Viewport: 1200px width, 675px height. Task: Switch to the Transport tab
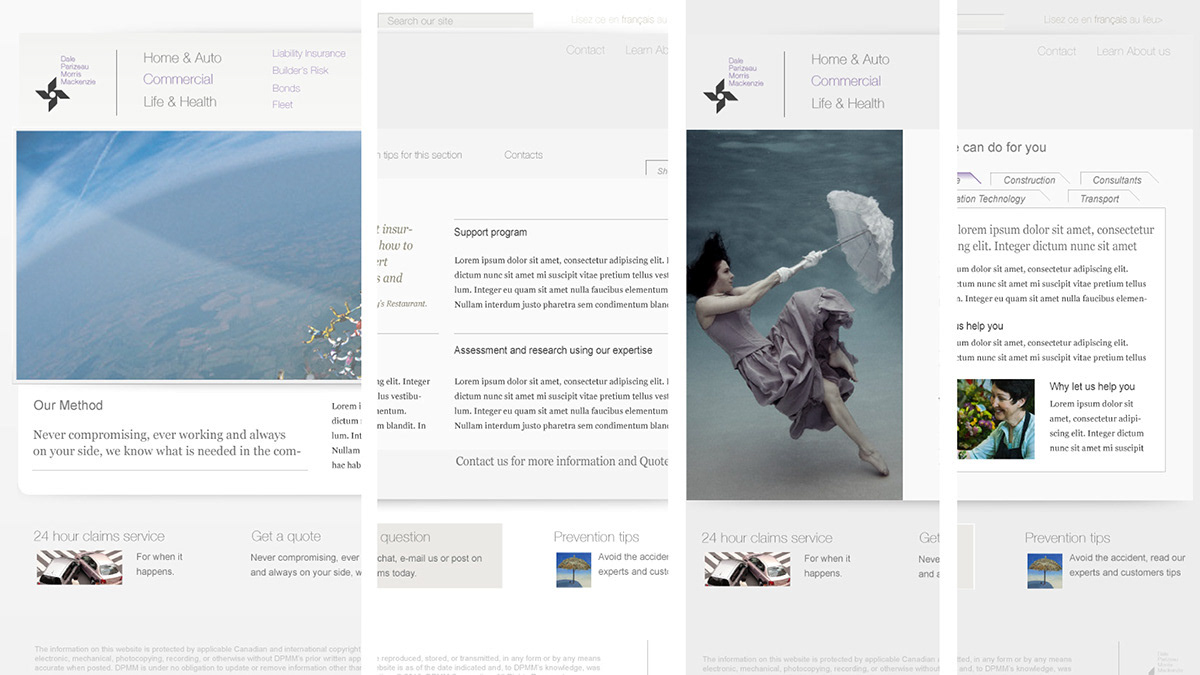pyautogui.click(x=1099, y=199)
